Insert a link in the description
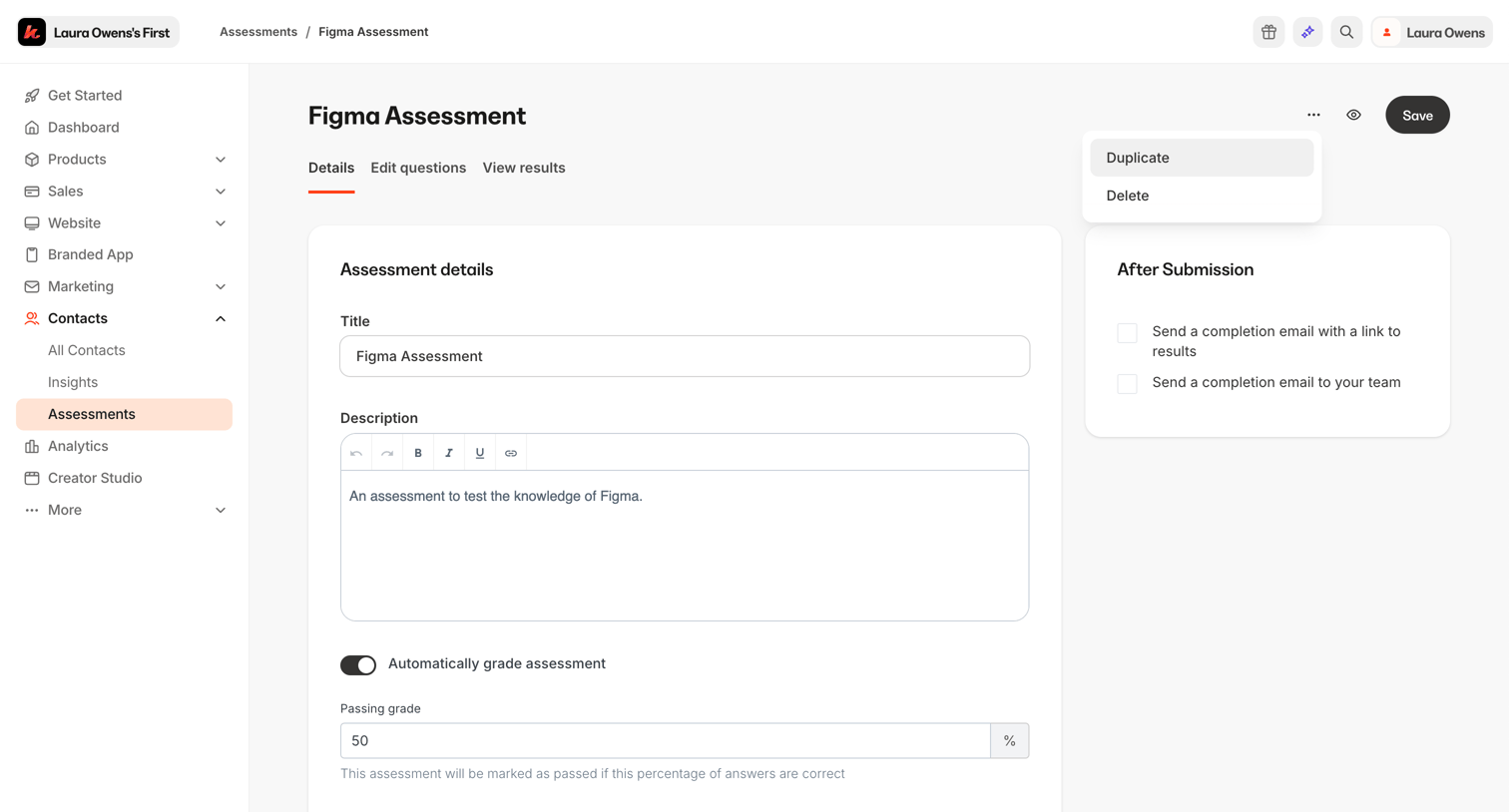1509x812 pixels. coord(511,453)
